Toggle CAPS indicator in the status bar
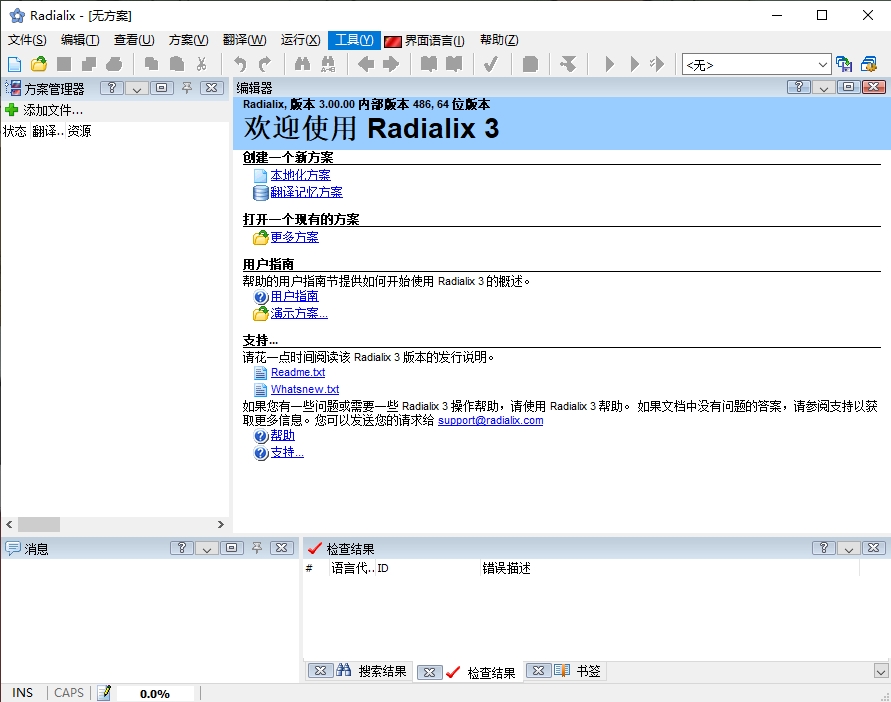Screen dimensions: 891x702 [x=68, y=692]
